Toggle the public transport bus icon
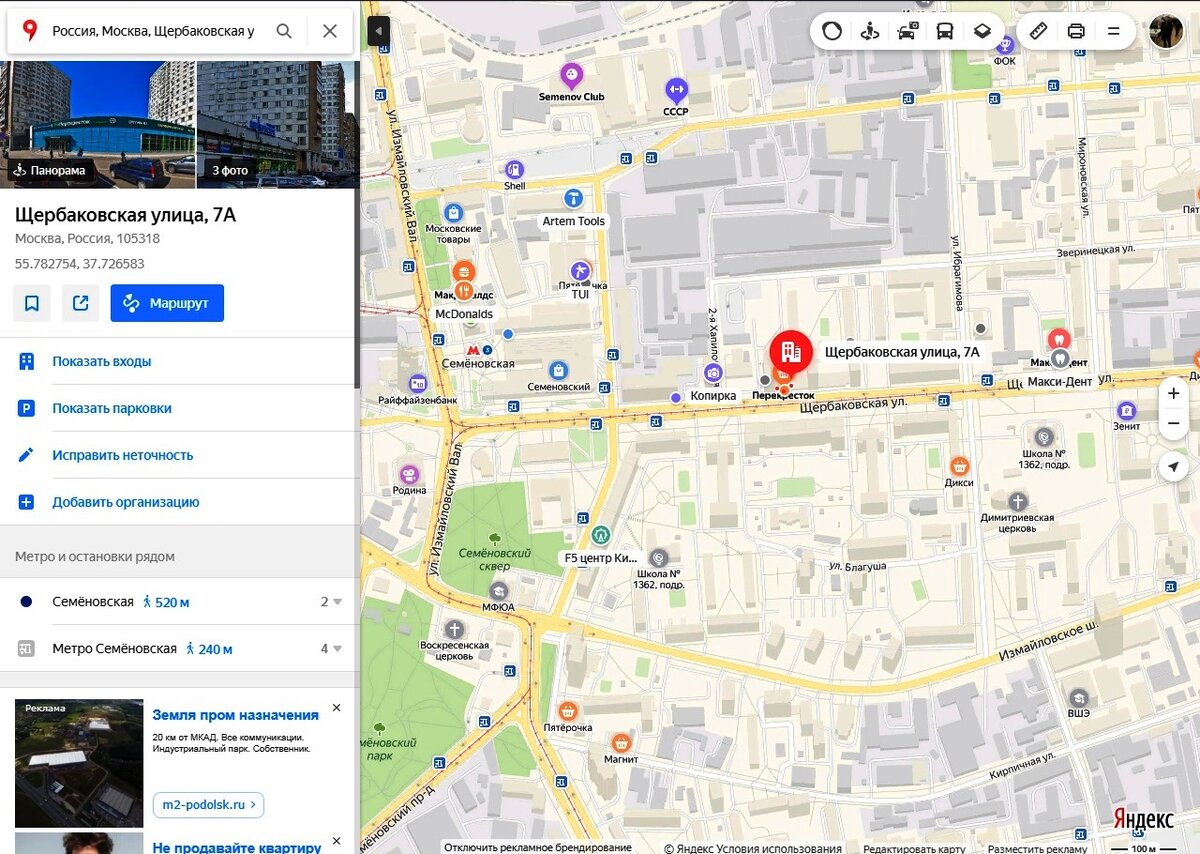 (944, 31)
